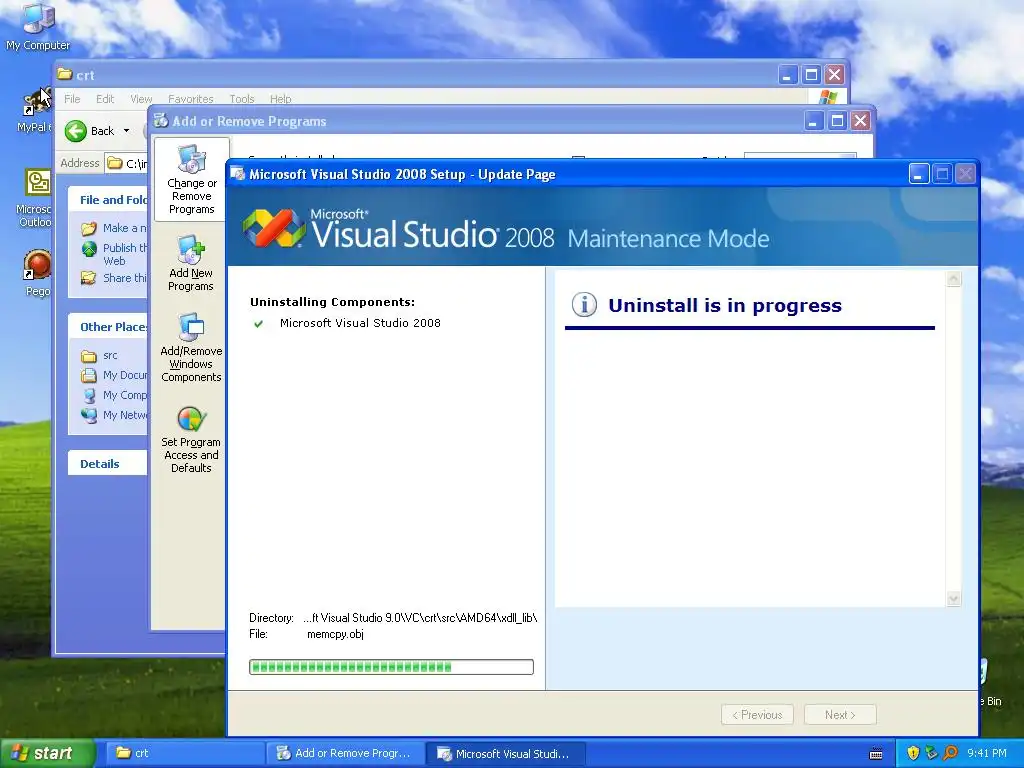Click scroll up arrow in setup info panel
Viewport: 1024px width, 768px height.
coord(953,279)
